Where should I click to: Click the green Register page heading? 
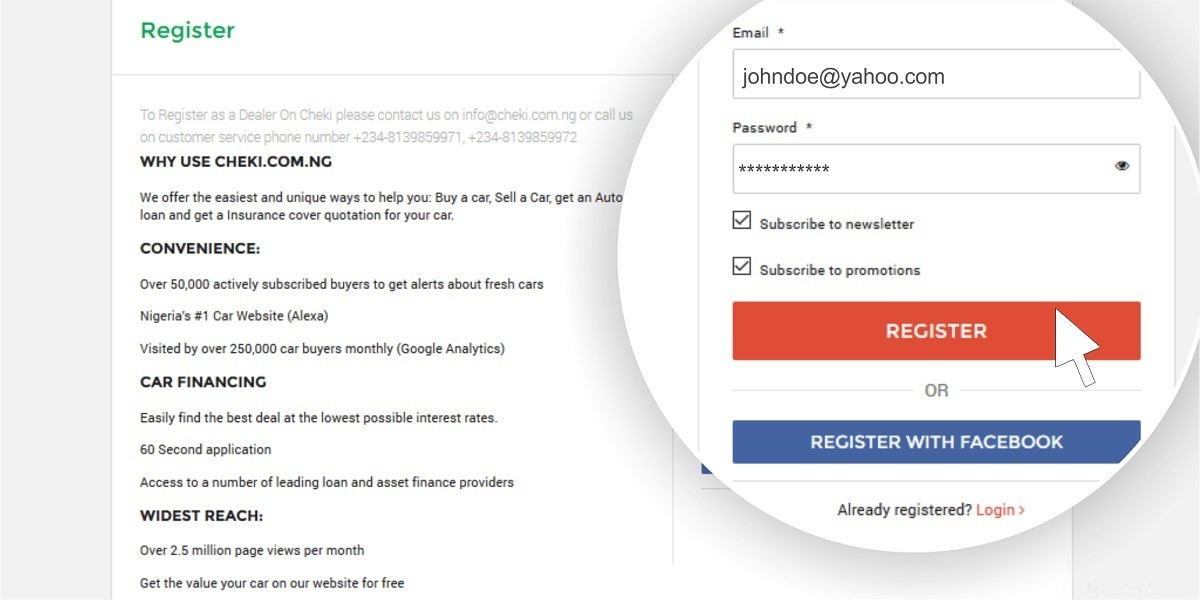tap(187, 30)
